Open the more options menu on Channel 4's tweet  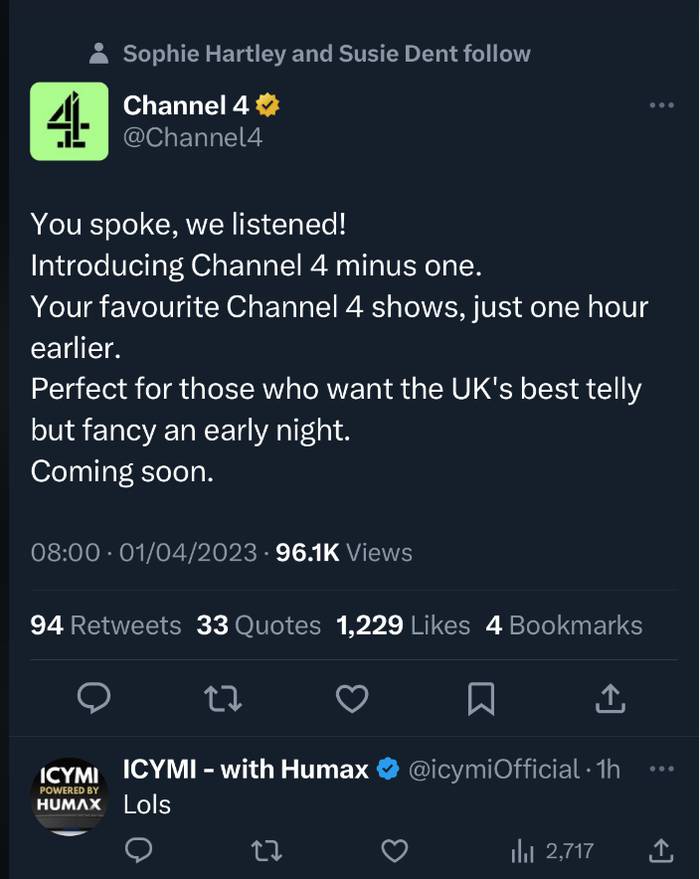(x=661, y=104)
